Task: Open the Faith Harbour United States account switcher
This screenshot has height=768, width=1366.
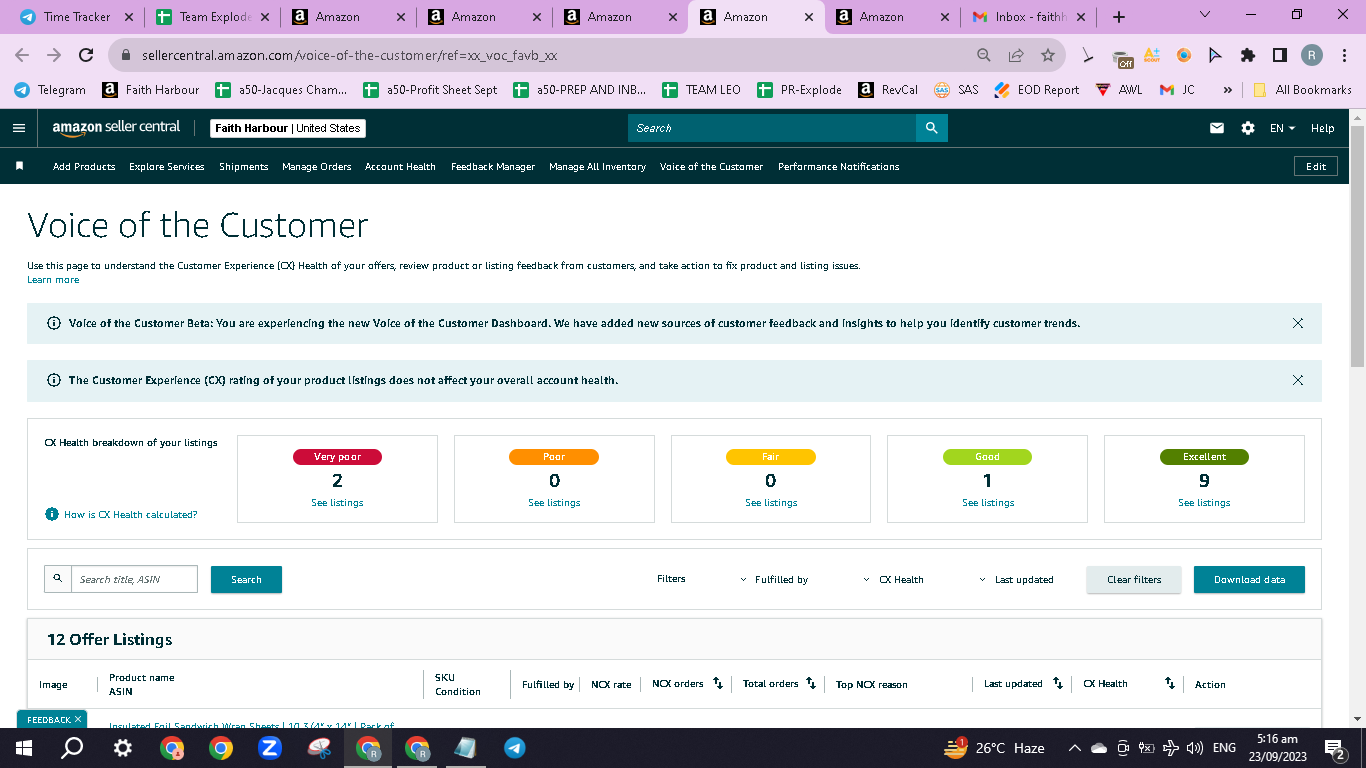Action: 288,128
